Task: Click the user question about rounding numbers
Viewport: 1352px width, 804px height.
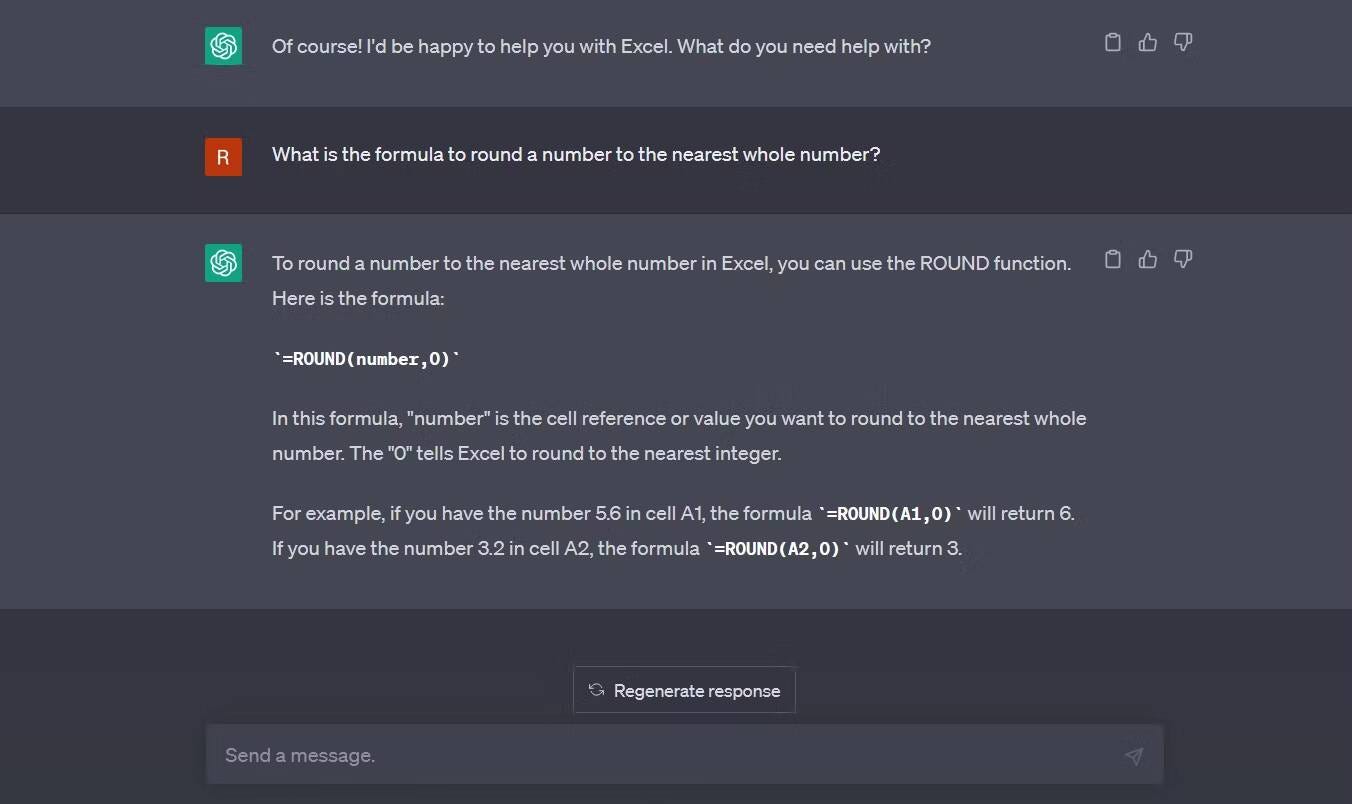Action: (576, 155)
